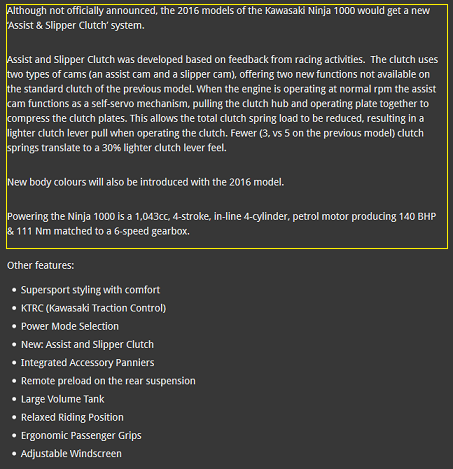Image resolution: width=453 pixels, height=469 pixels.
Task: Click the 'New body colours' sentence
Action: click(x=146, y=182)
